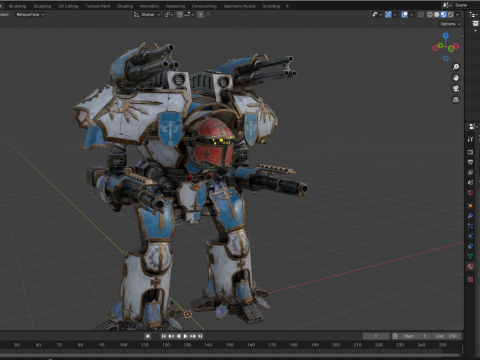Switch to the Shading workspace tab

tap(125, 6)
